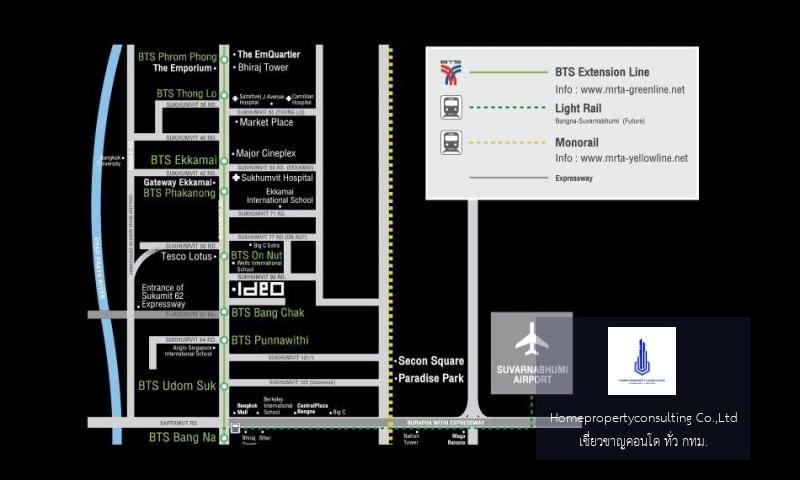The width and height of the screenshot is (800, 480).
Task: Click the BTS Phrom Phong station circle marker
Action: coord(223,60)
